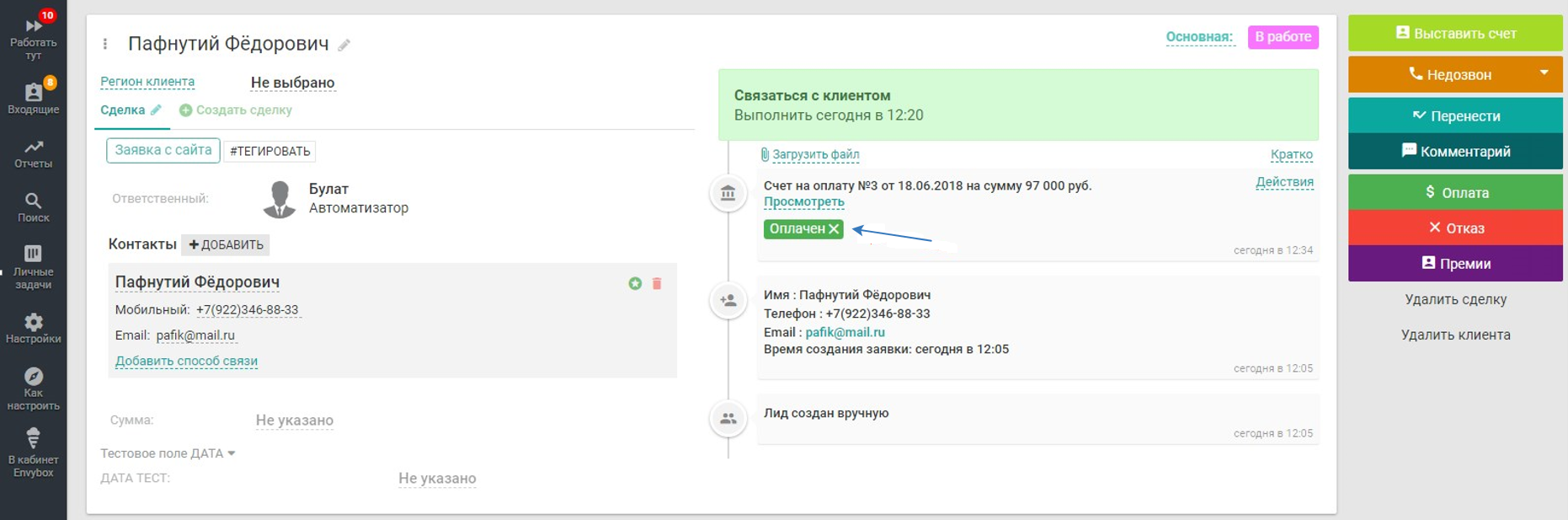This screenshot has height=520, width=1568.
Task: Click 'Перенести' button
Action: pos(1455,115)
